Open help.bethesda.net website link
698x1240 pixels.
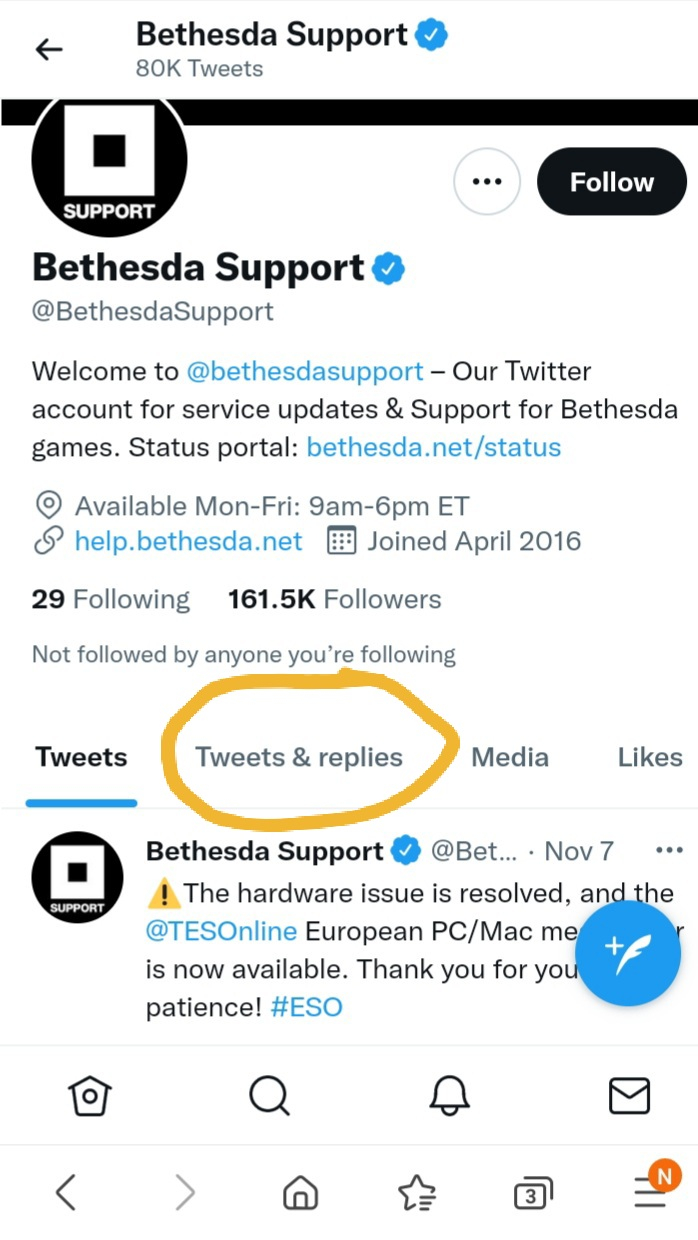(x=189, y=541)
